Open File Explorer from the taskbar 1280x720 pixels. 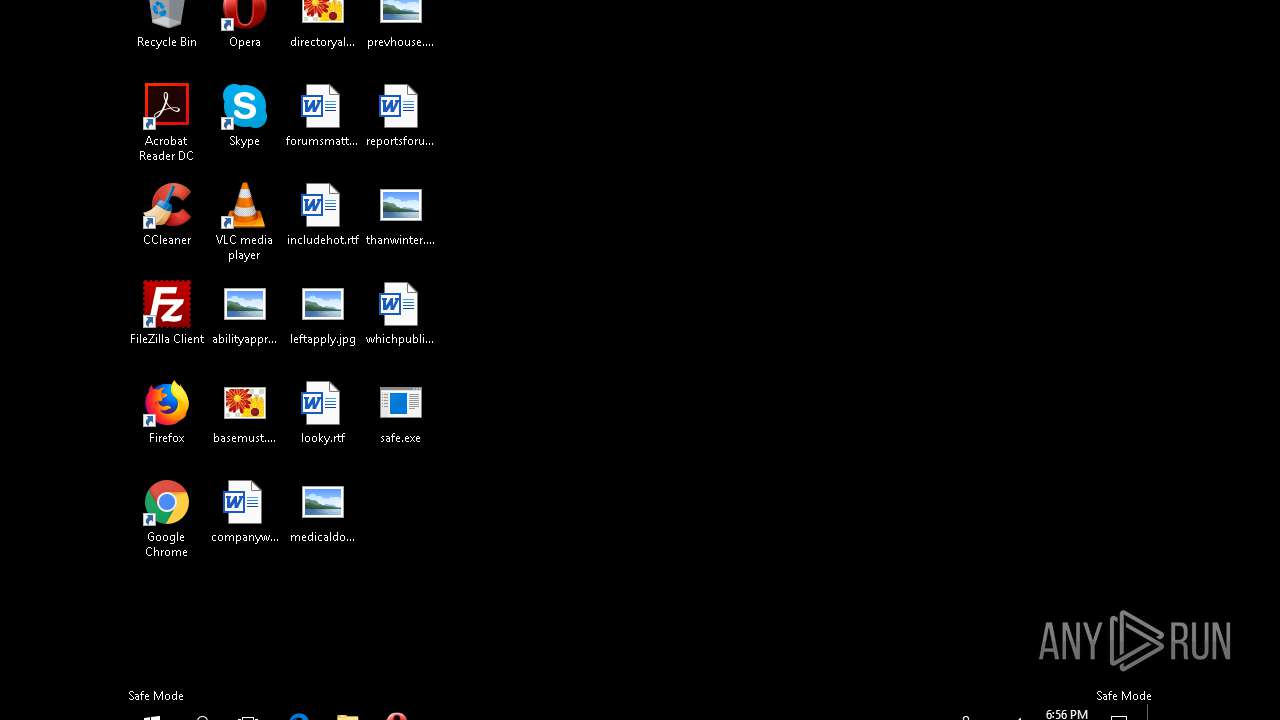click(x=347, y=716)
